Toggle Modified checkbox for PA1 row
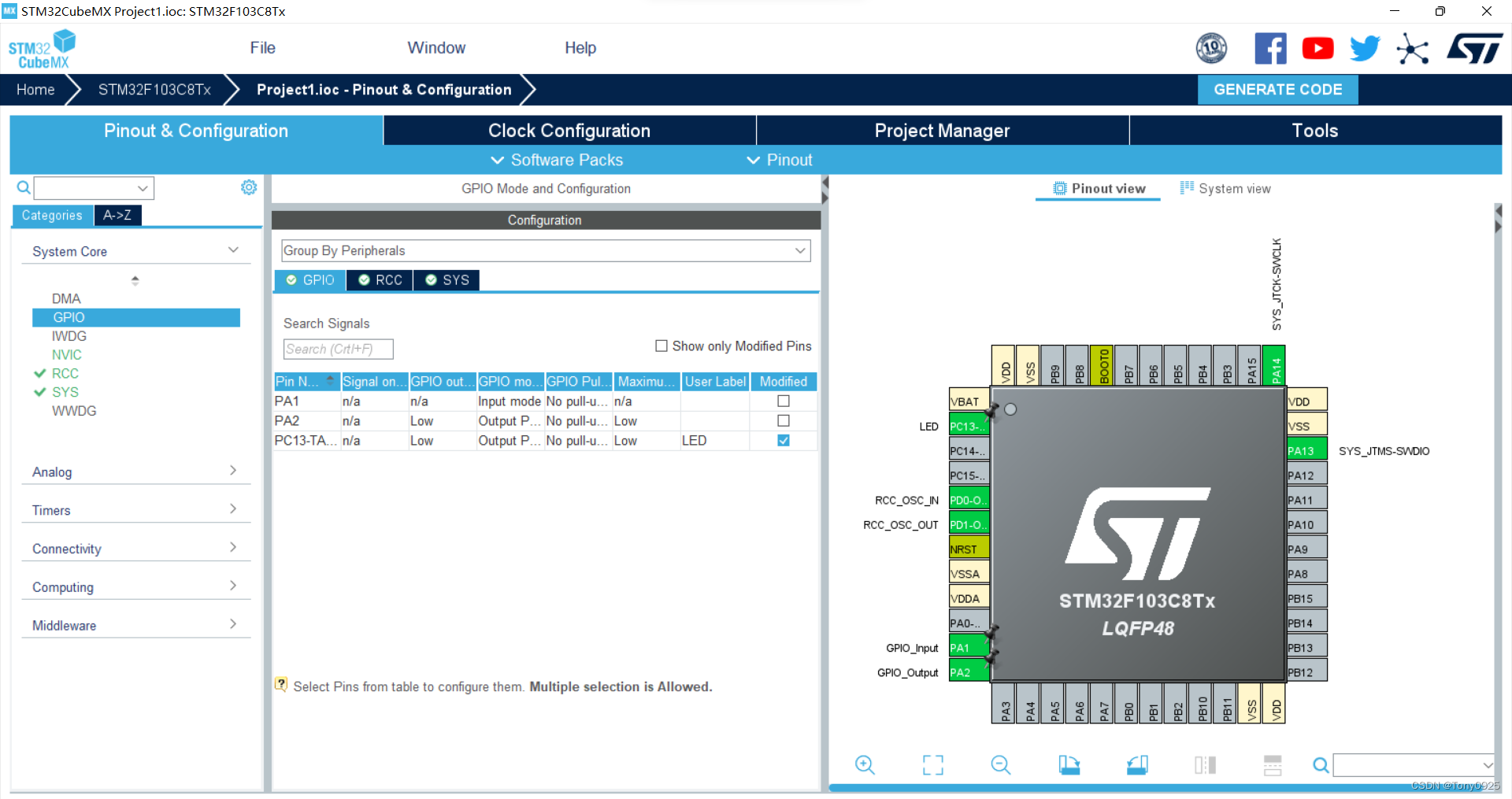Screen dimensions: 1512x799 click(784, 401)
